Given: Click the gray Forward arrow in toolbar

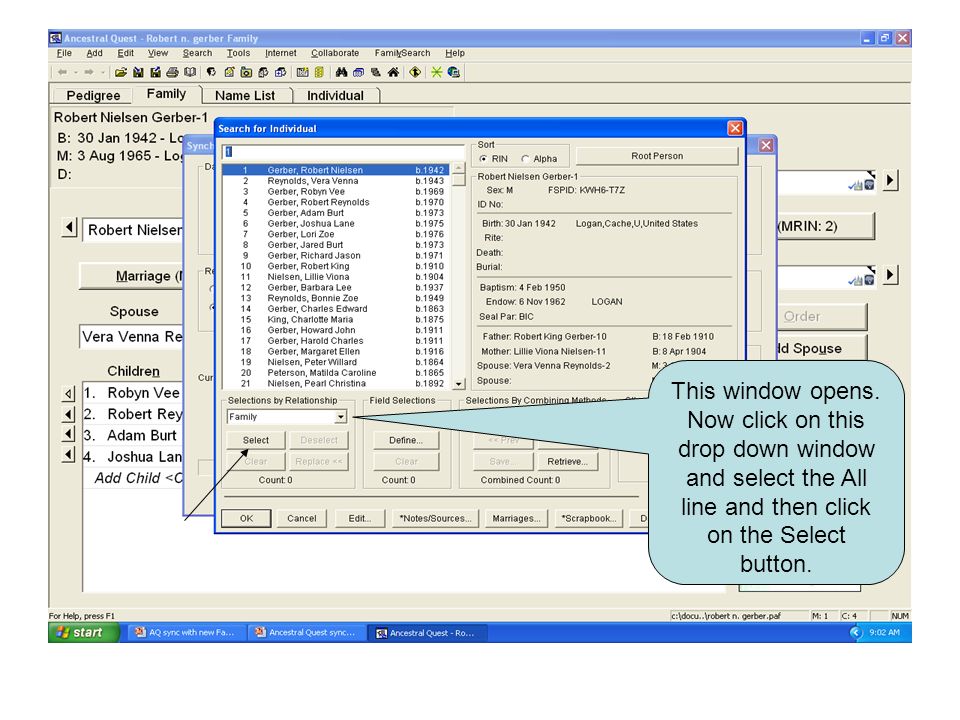Looking at the screenshot, I should [x=89, y=72].
